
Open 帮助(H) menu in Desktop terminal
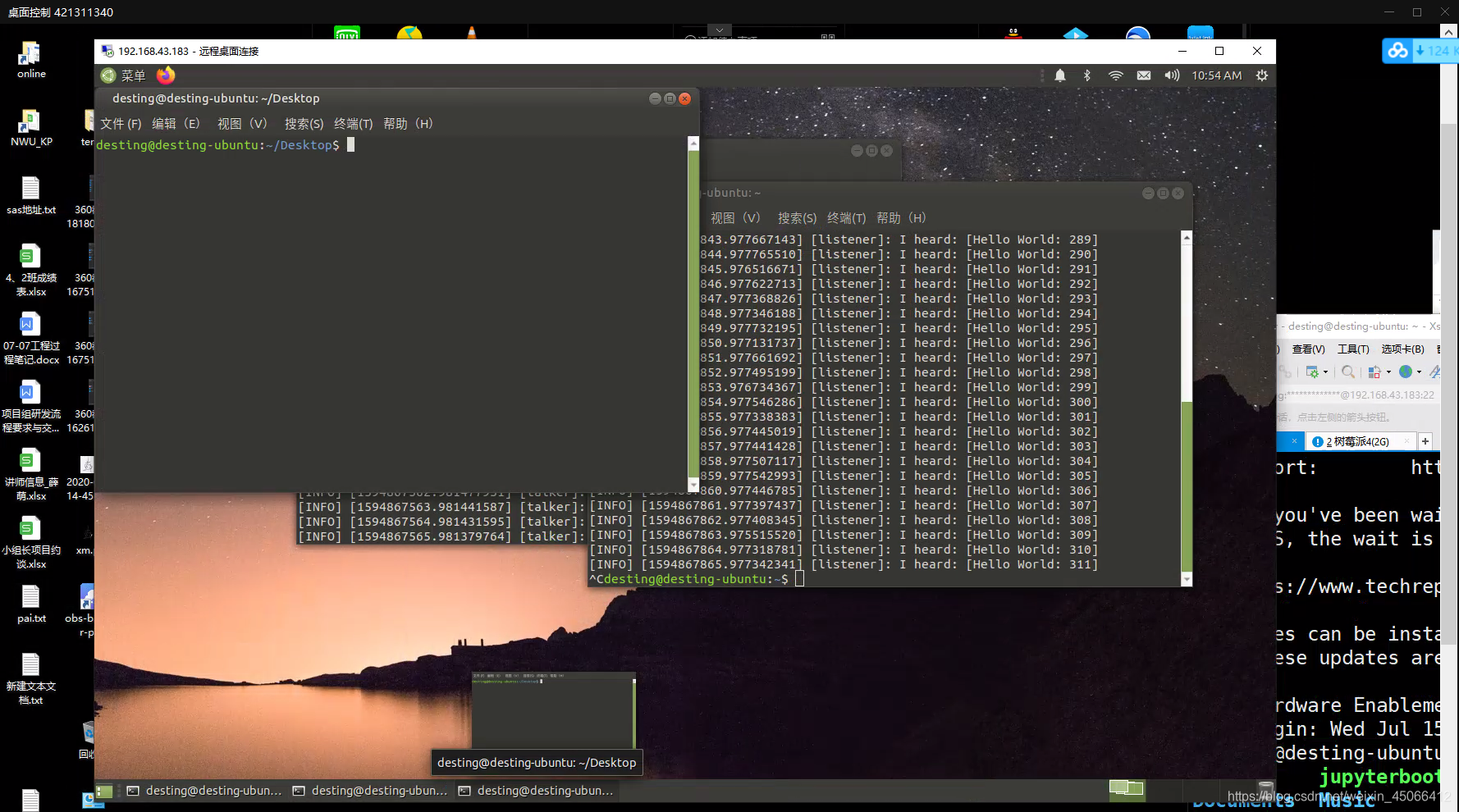pyautogui.click(x=408, y=124)
